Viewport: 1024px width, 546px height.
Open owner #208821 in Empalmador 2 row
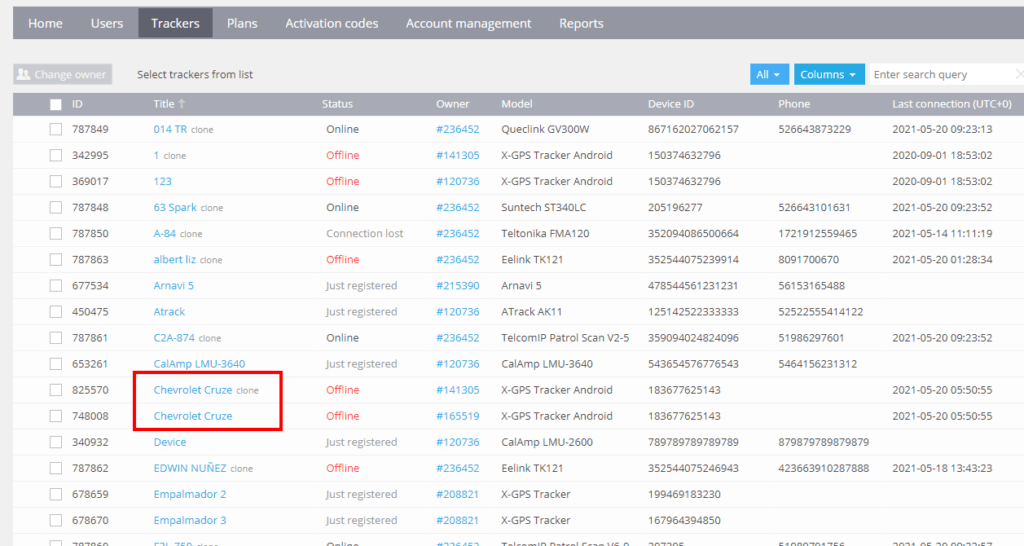458,494
